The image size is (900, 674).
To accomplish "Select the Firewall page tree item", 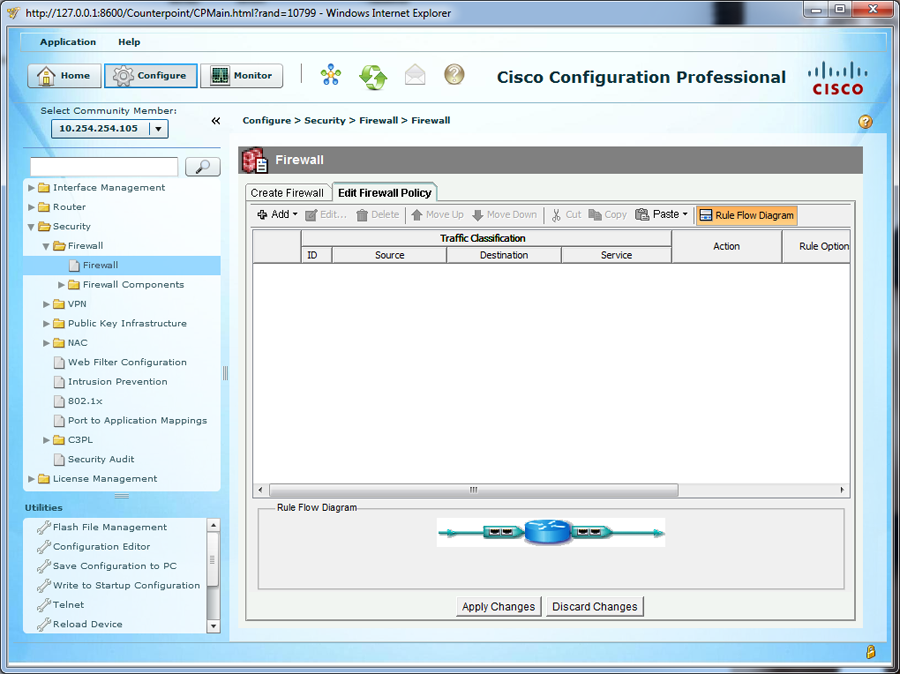I will click(x=100, y=265).
